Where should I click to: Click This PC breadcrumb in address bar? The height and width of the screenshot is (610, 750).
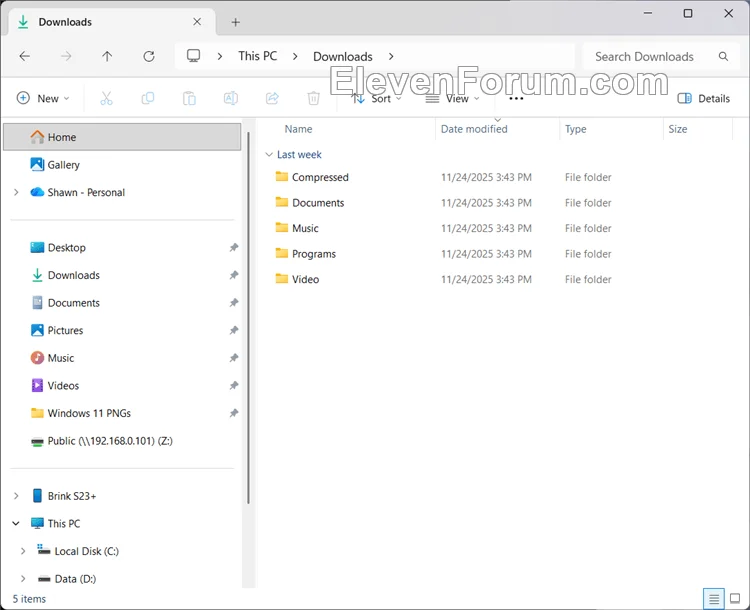258,56
